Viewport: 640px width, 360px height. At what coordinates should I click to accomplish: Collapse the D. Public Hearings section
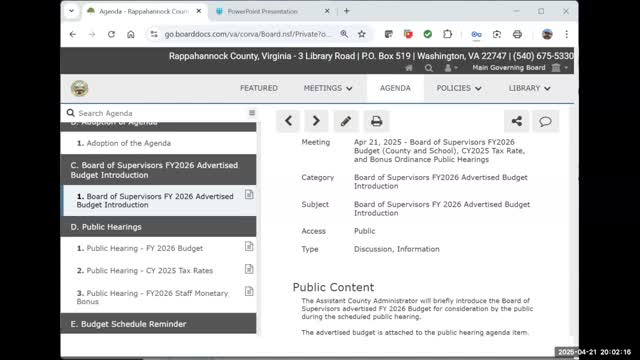[x=158, y=227]
